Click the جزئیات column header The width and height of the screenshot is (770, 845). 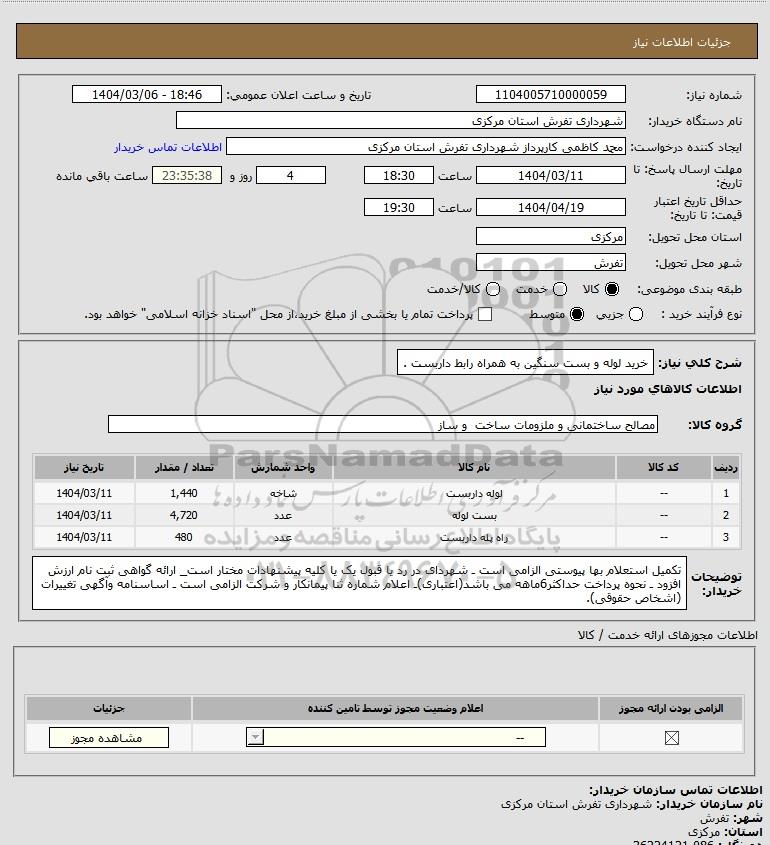(x=109, y=709)
